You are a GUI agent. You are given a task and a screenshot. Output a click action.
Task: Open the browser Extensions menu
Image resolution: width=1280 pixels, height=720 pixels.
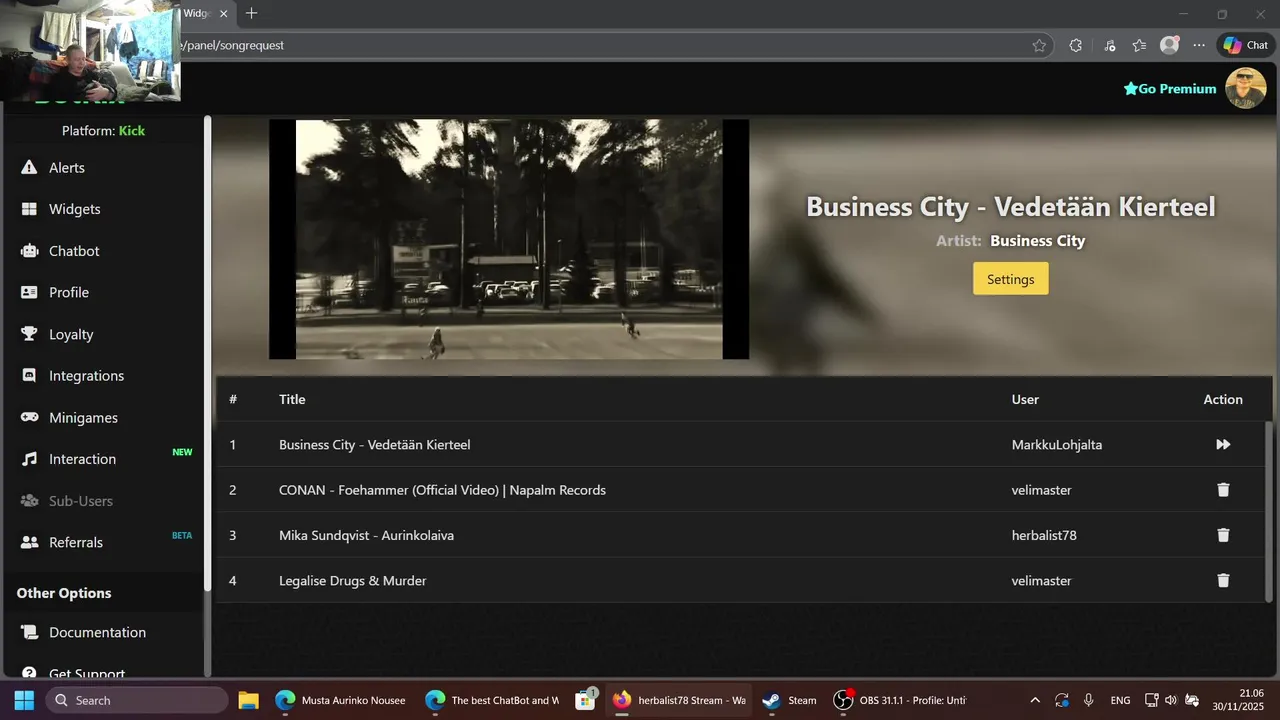pyautogui.click(x=1076, y=45)
